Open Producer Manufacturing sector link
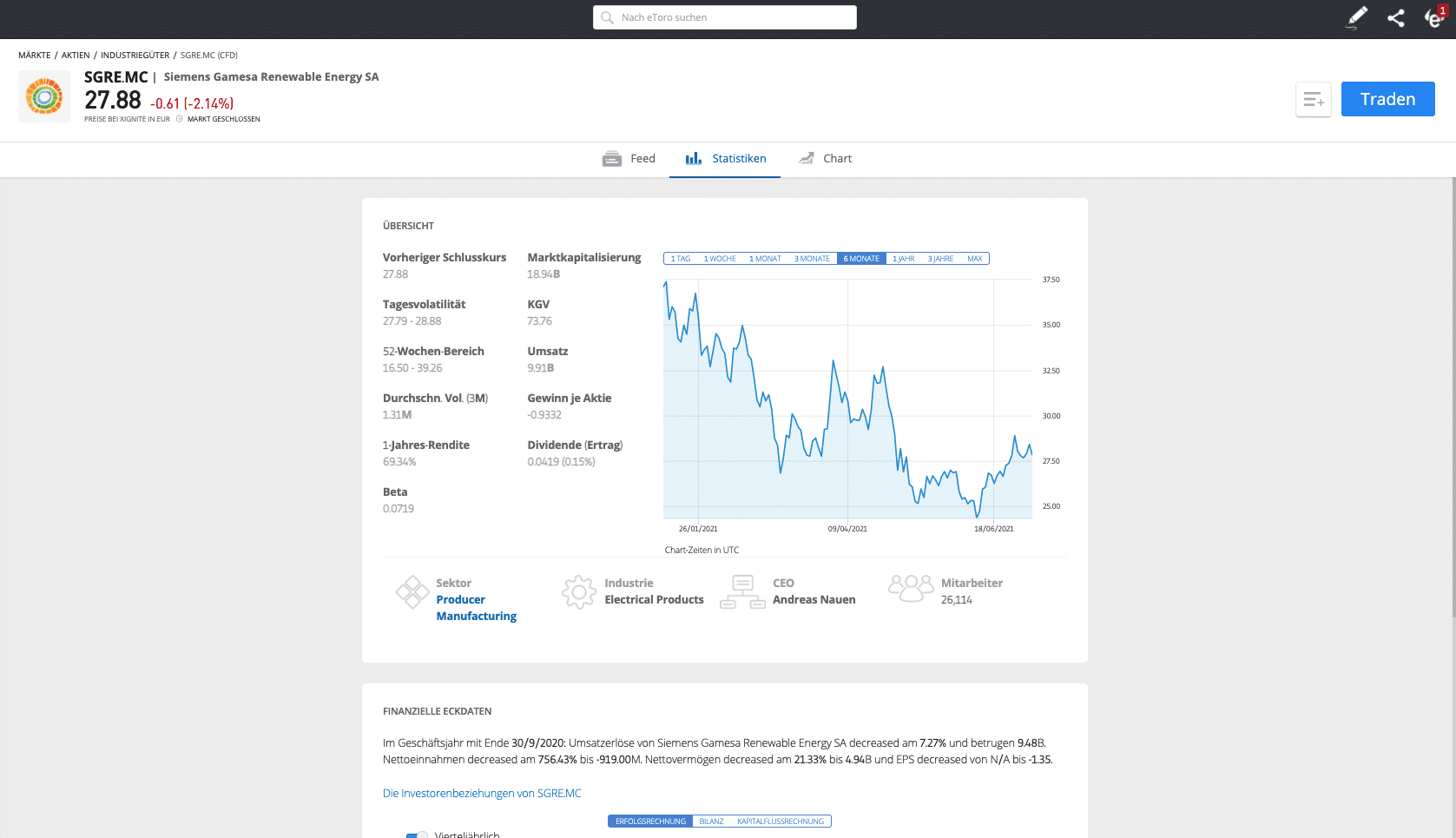Viewport: 1456px width, 838px height. point(476,608)
